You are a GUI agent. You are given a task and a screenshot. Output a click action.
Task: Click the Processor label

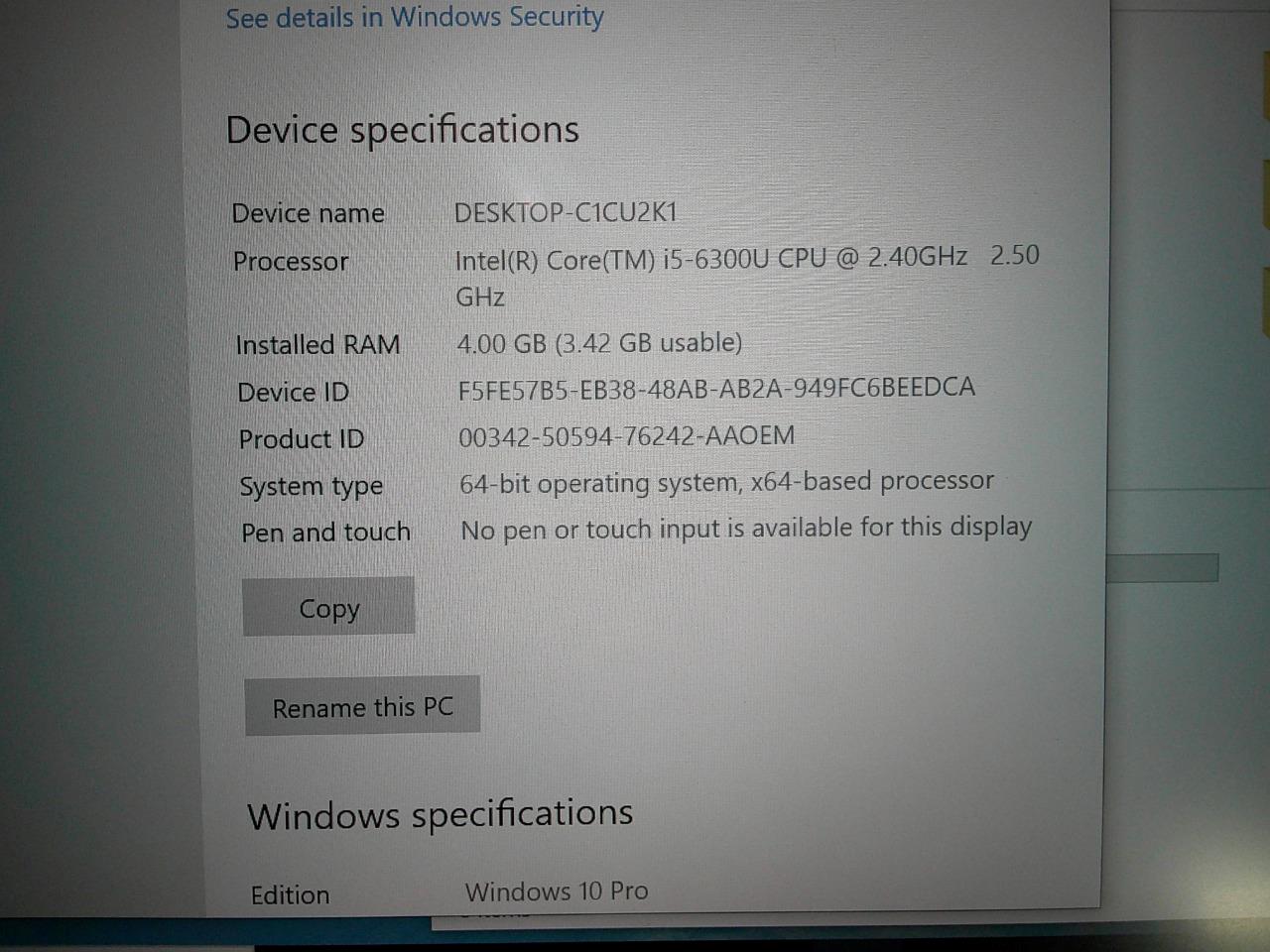pyautogui.click(x=291, y=261)
